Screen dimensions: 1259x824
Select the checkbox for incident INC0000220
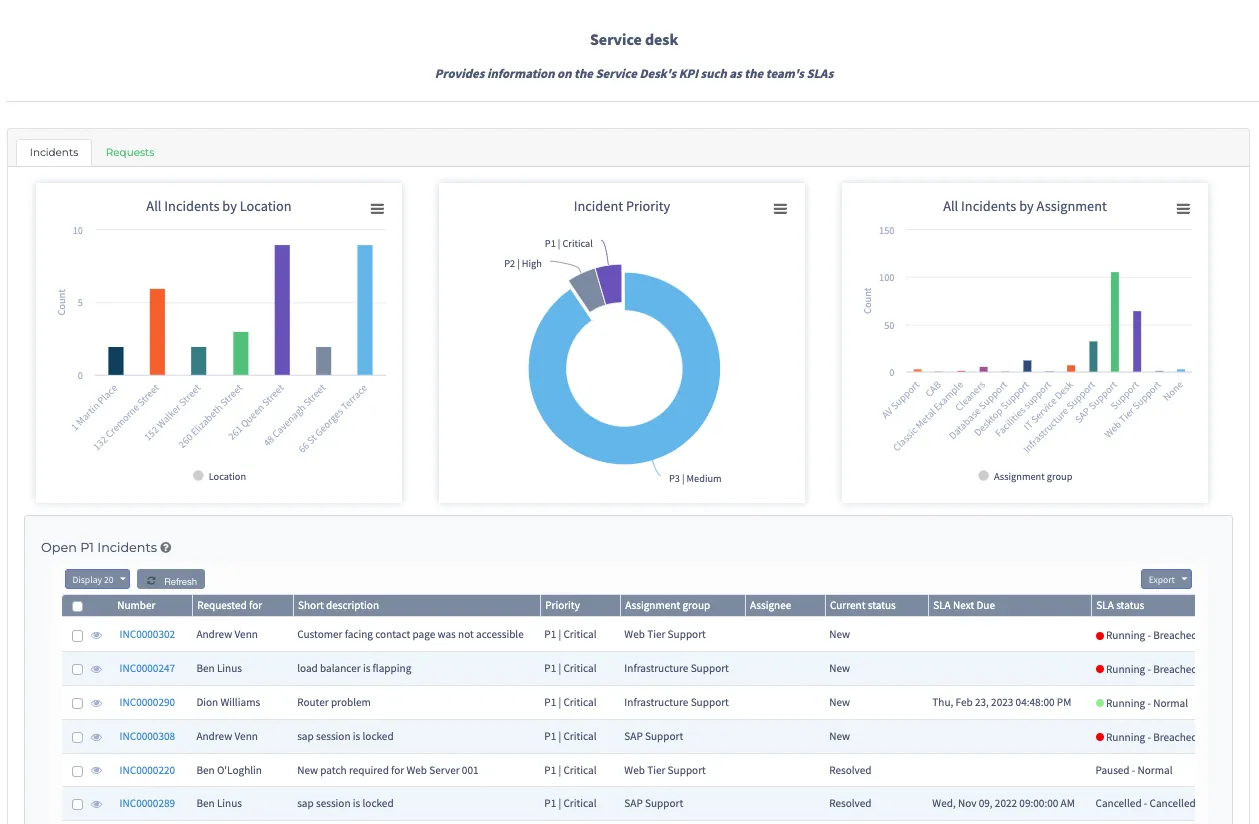click(77, 772)
